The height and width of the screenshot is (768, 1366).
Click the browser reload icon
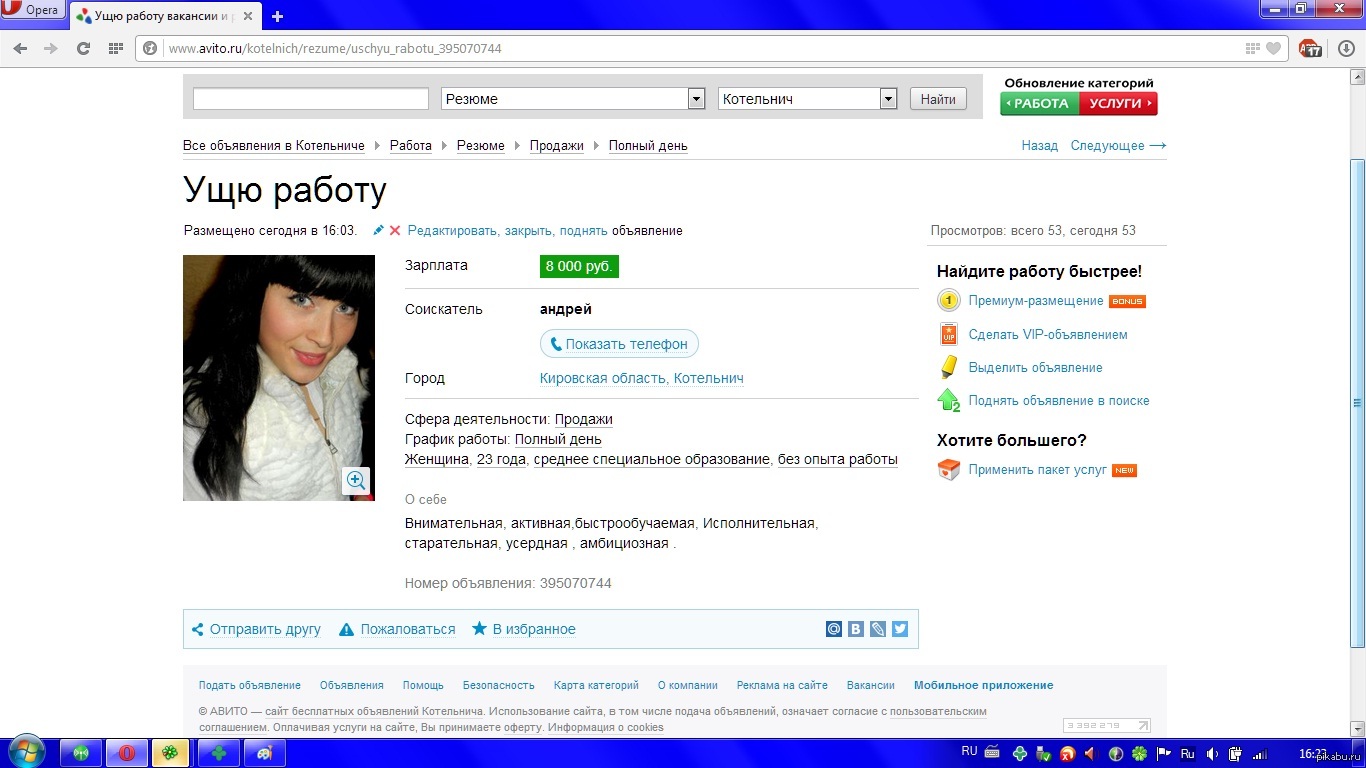point(83,48)
